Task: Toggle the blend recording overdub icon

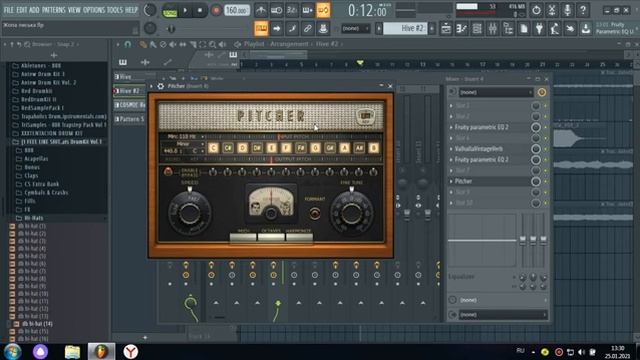Action: 307,10
